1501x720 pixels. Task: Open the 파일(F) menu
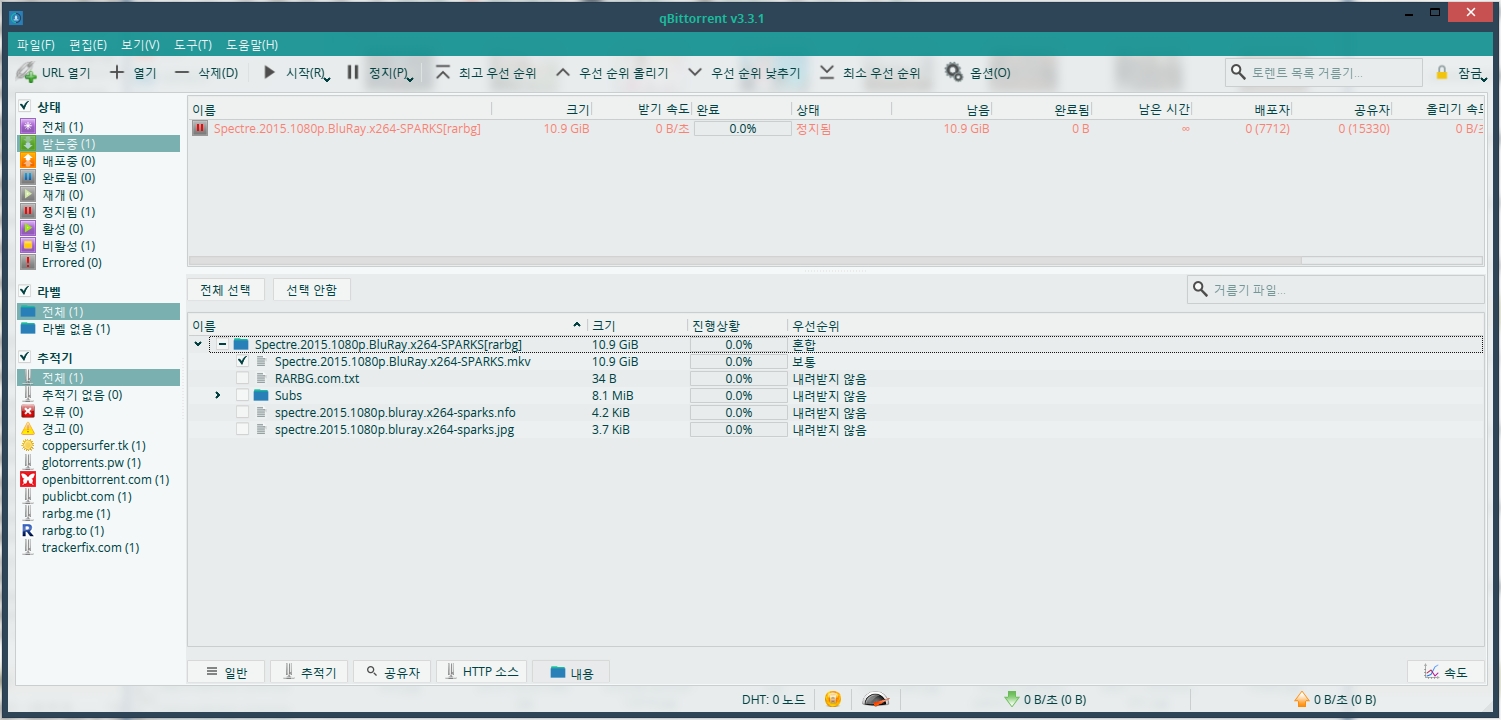coord(36,45)
